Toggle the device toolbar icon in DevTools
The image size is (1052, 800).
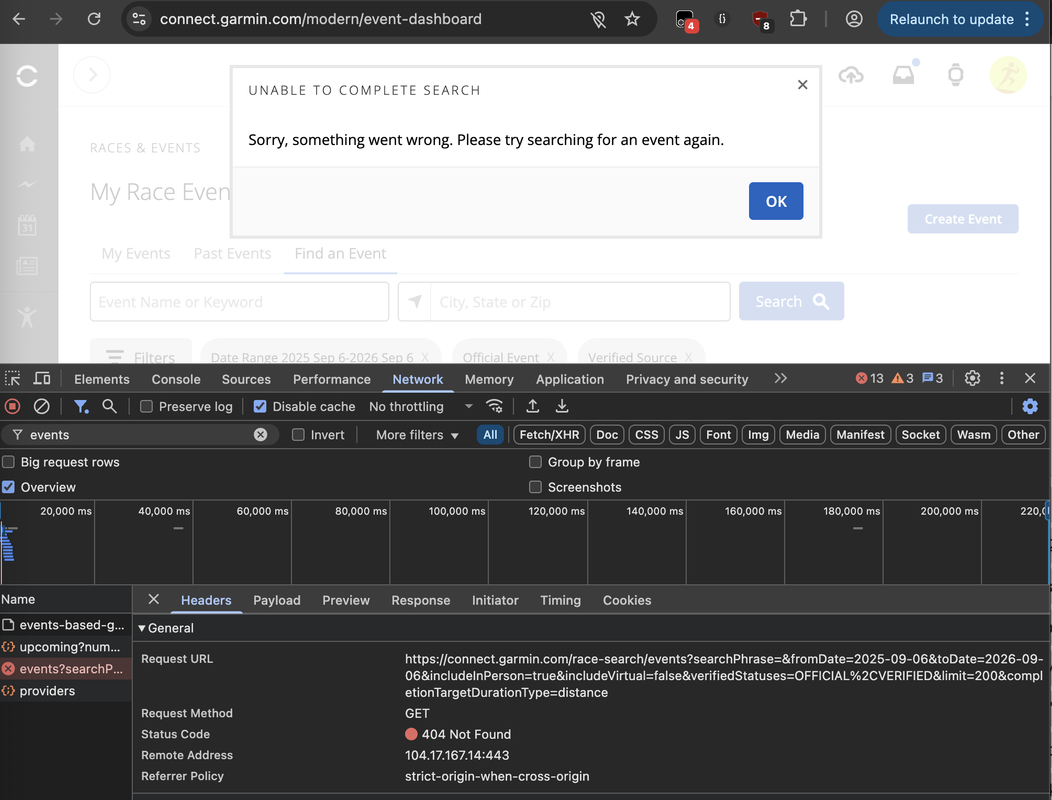coord(42,379)
